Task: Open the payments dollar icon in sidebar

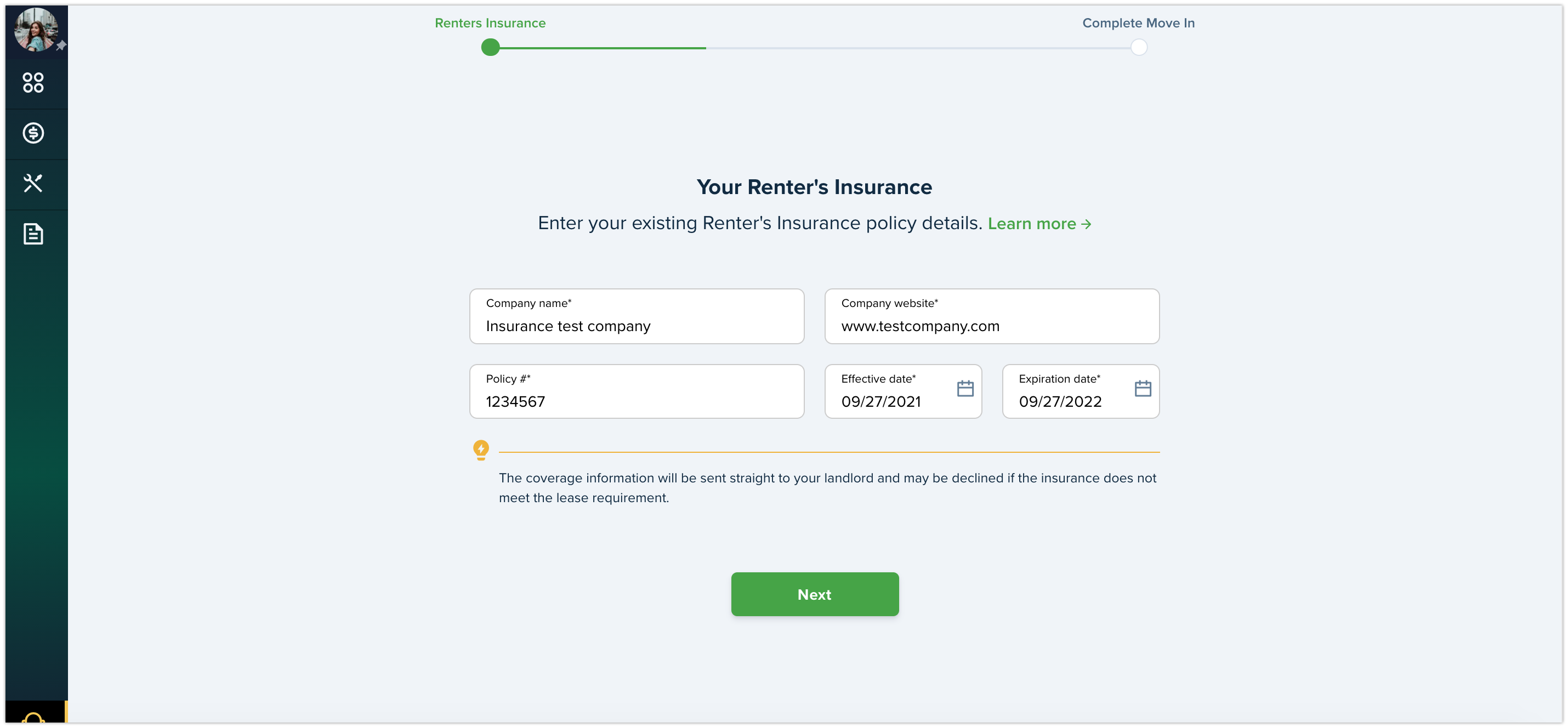Action: 33,133
